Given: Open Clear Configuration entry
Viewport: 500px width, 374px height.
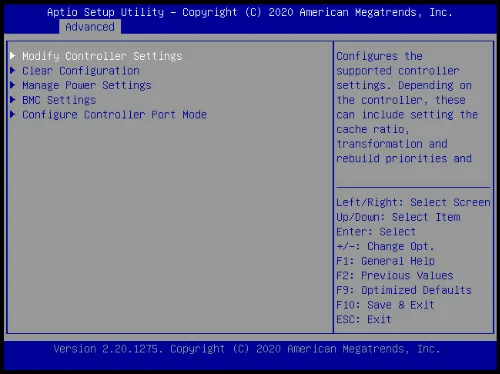Looking at the screenshot, I should (x=81, y=71).
